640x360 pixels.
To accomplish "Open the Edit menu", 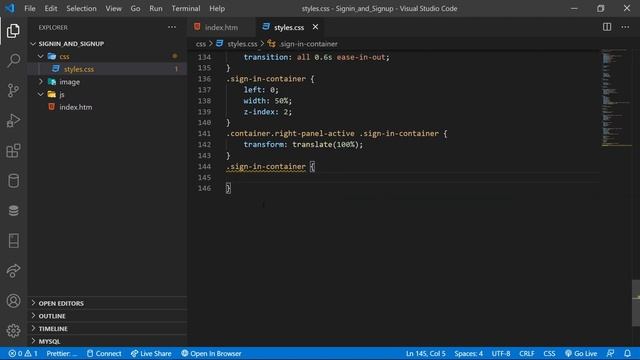I will (51, 8).
